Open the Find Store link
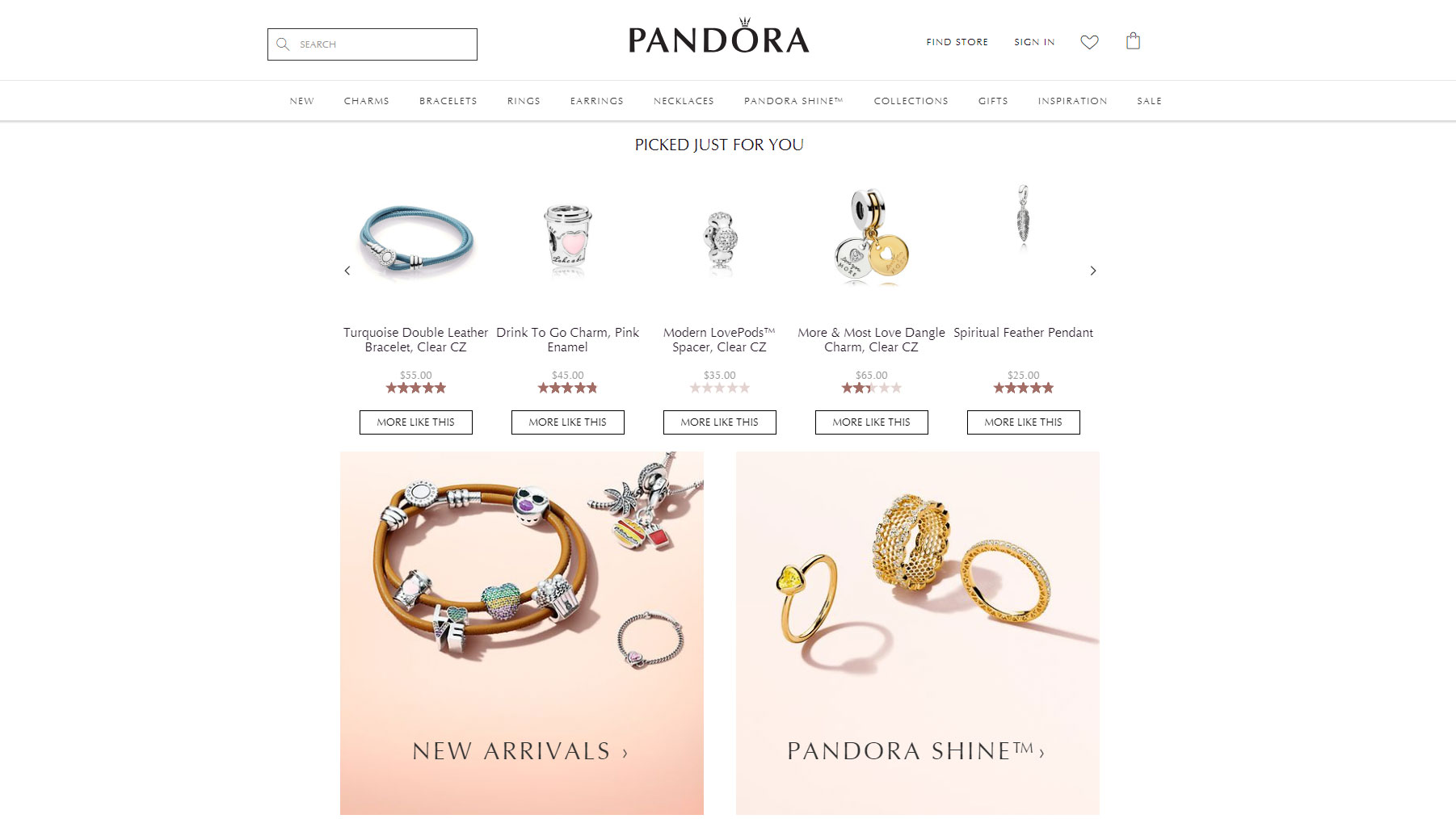The width and height of the screenshot is (1456, 819). point(957,42)
